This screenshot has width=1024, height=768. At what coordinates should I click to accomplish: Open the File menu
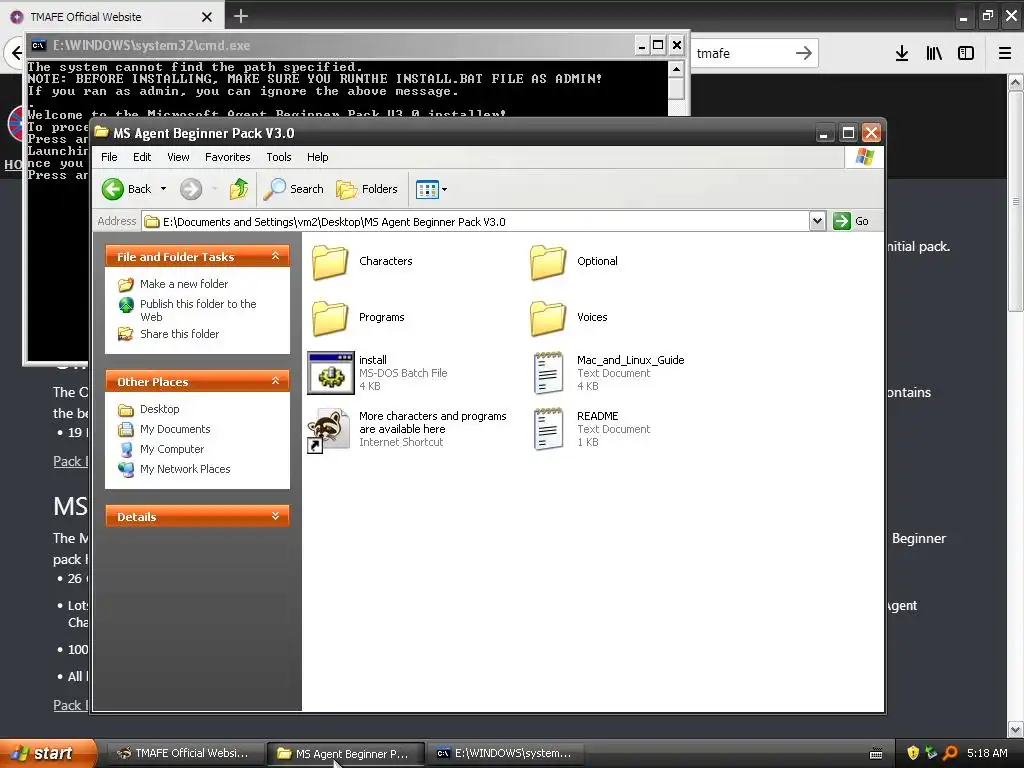pyautogui.click(x=109, y=157)
